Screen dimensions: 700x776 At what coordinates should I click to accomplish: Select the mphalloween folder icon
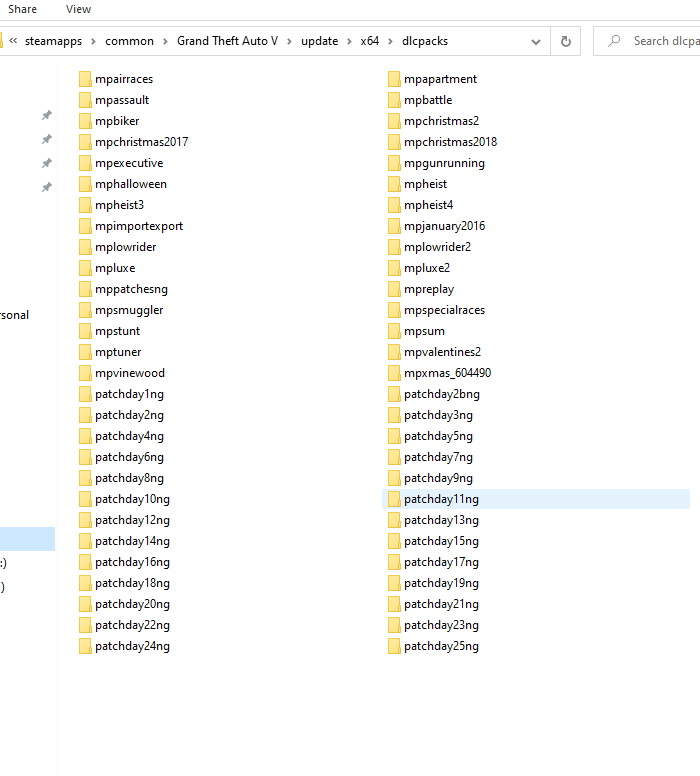click(x=85, y=184)
